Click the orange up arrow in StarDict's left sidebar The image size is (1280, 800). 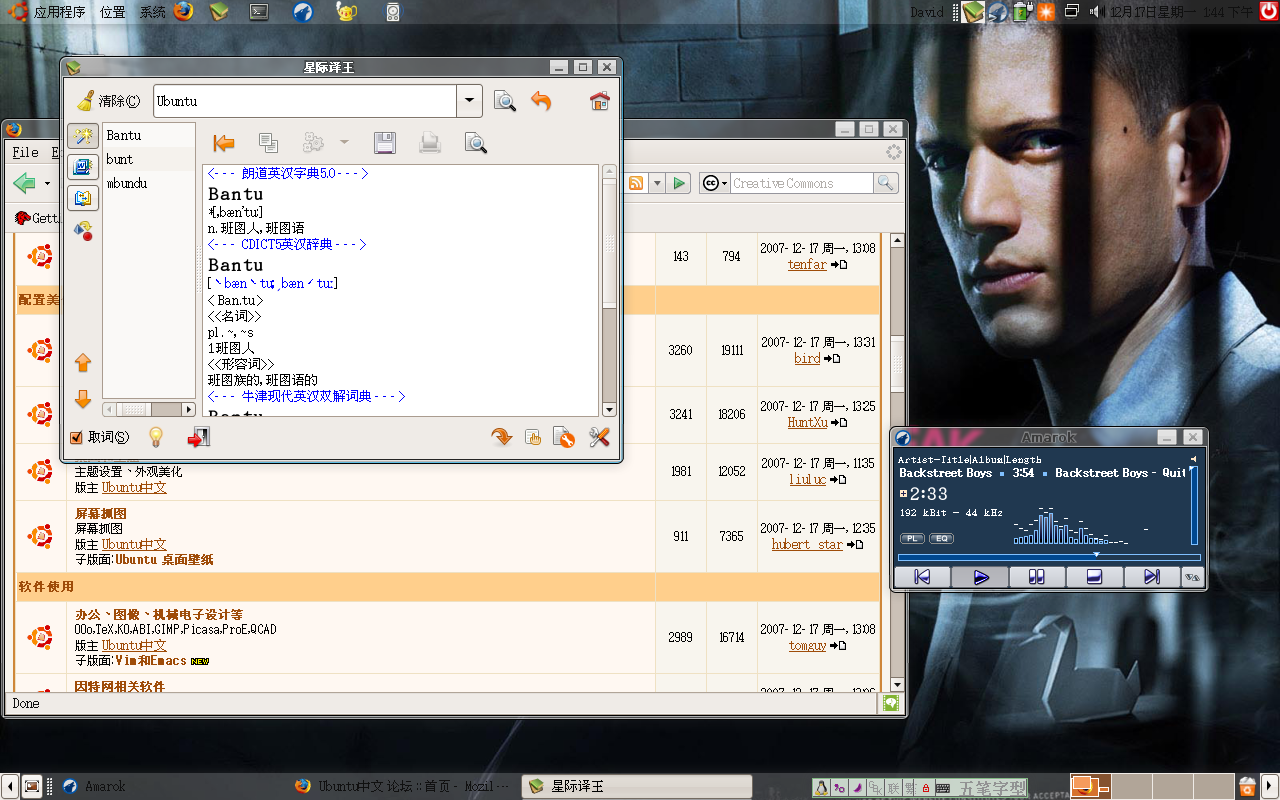pos(83,363)
